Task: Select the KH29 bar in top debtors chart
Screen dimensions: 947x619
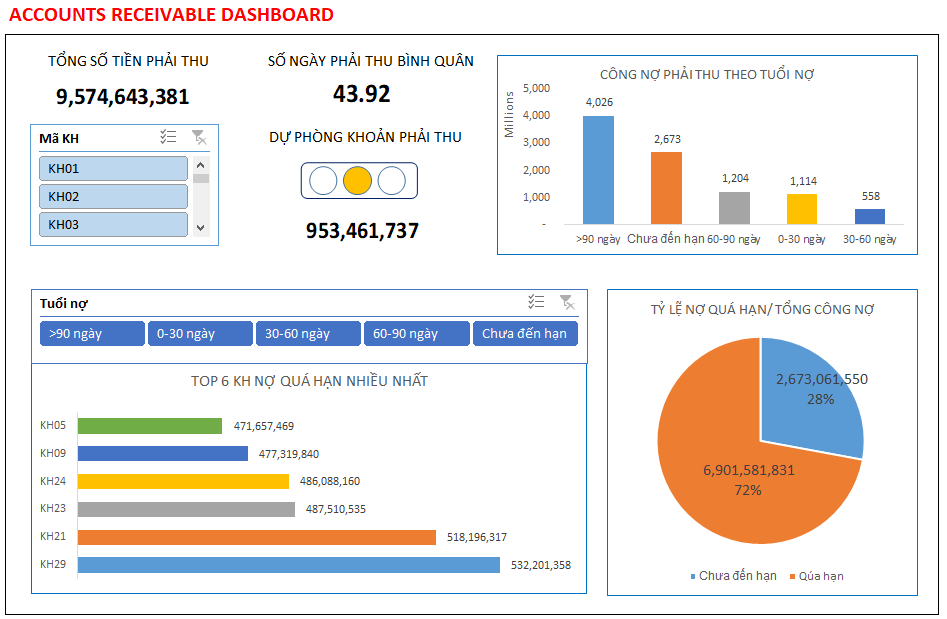Action: coord(288,565)
